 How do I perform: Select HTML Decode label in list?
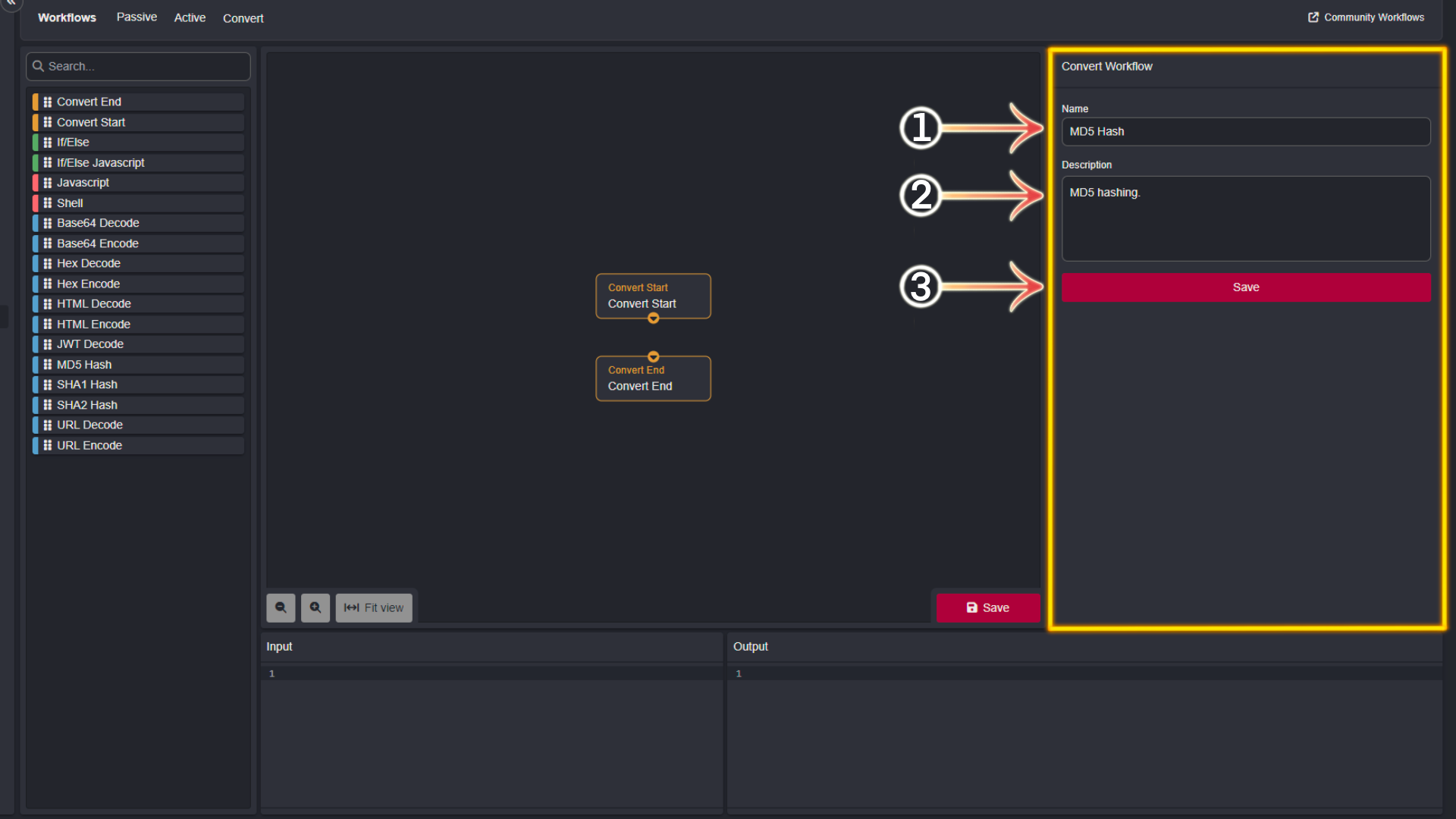(93, 303)
